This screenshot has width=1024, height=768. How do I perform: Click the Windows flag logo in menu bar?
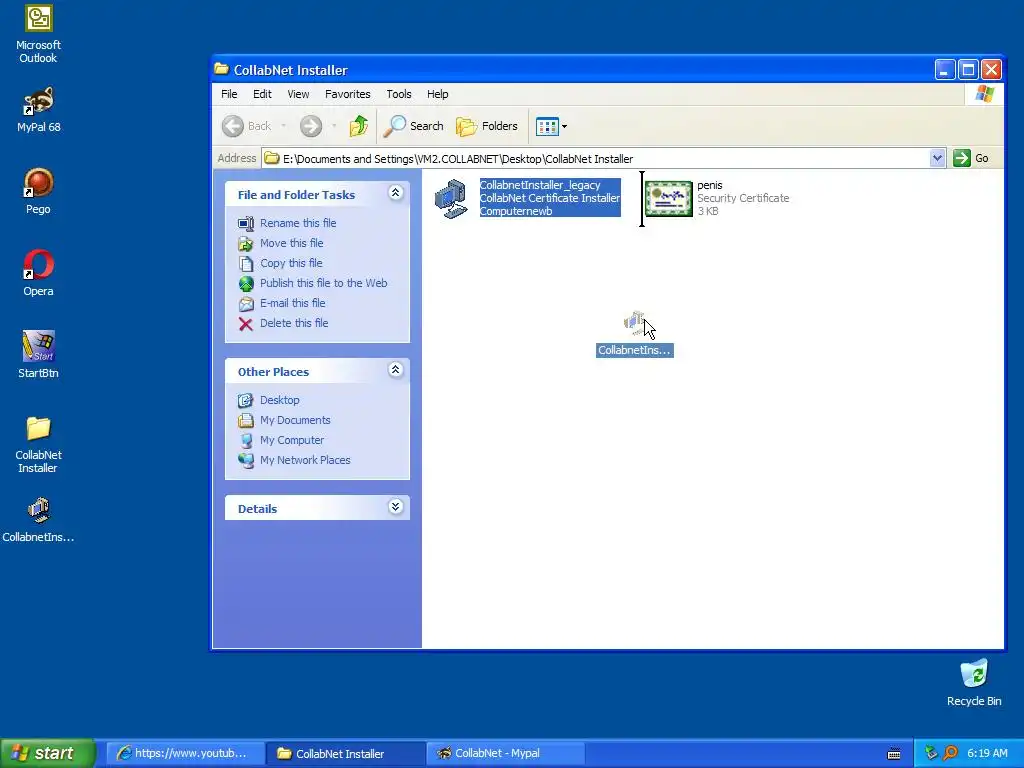click(984, 94)
